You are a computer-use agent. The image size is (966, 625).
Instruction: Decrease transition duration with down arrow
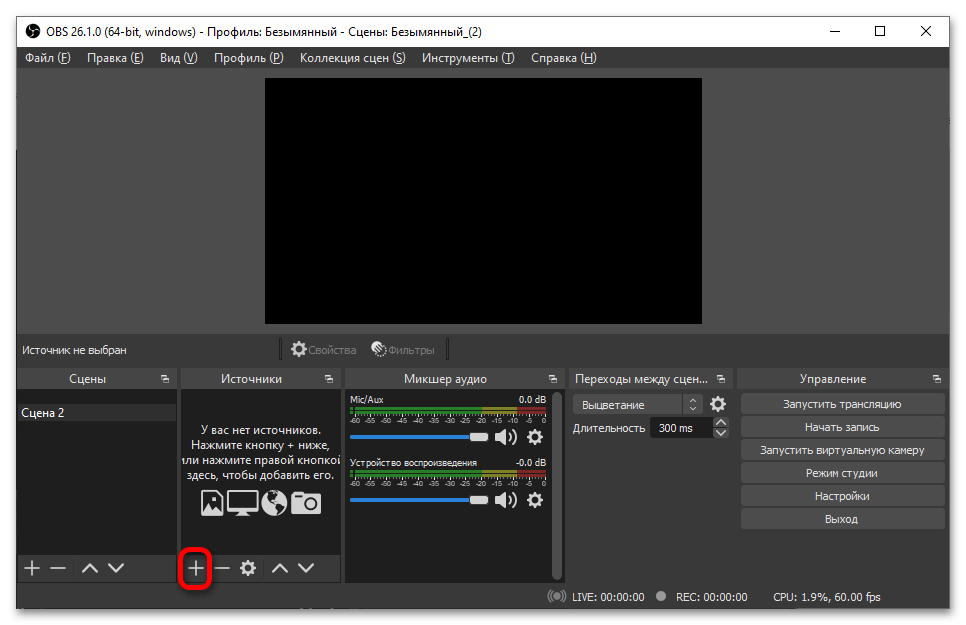720,433
